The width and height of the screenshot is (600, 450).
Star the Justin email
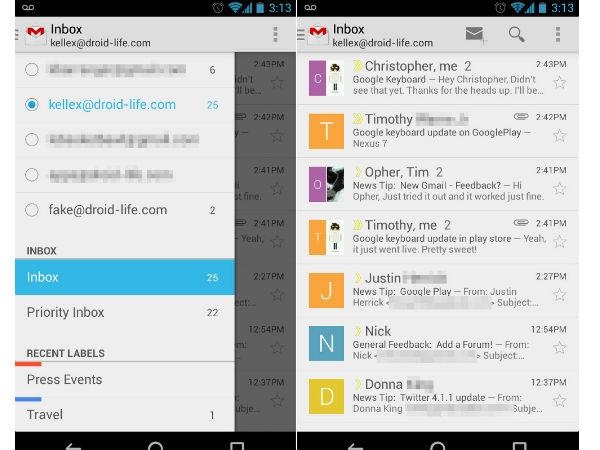pos(559,295)
